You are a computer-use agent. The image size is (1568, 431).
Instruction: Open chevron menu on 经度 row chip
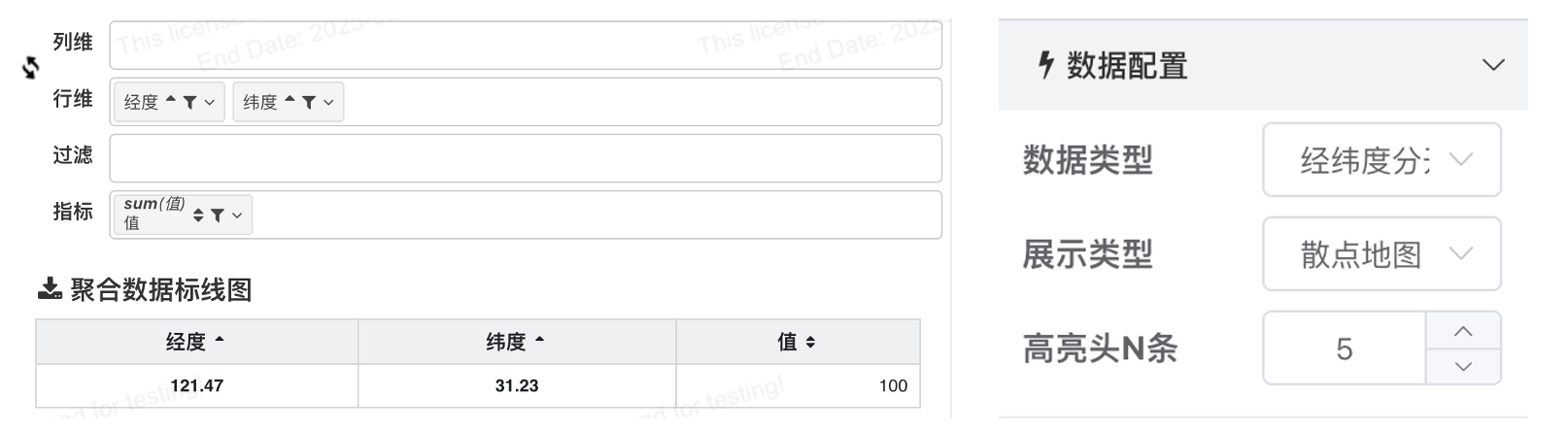point(210,102)
